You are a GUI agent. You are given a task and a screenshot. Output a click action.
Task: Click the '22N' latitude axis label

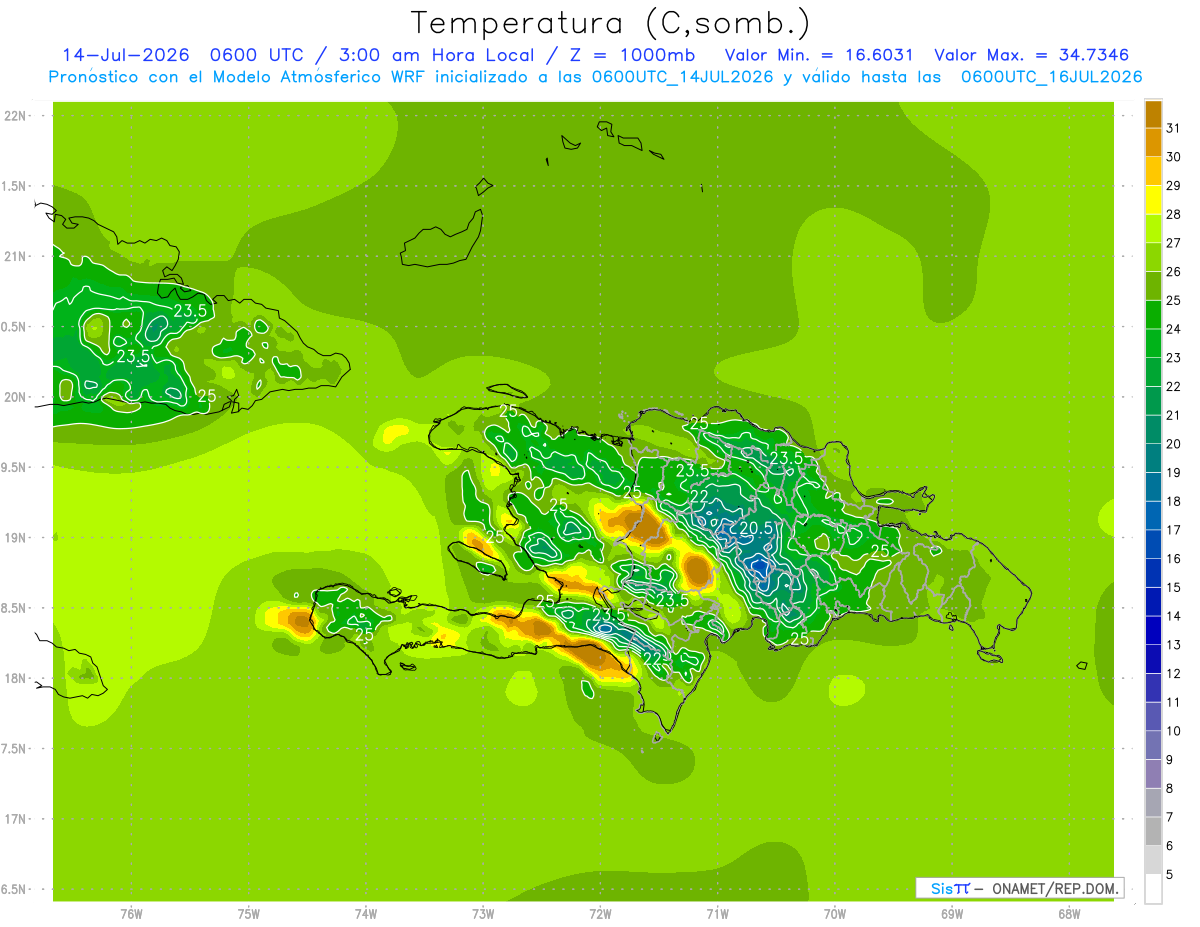[16, 116]
